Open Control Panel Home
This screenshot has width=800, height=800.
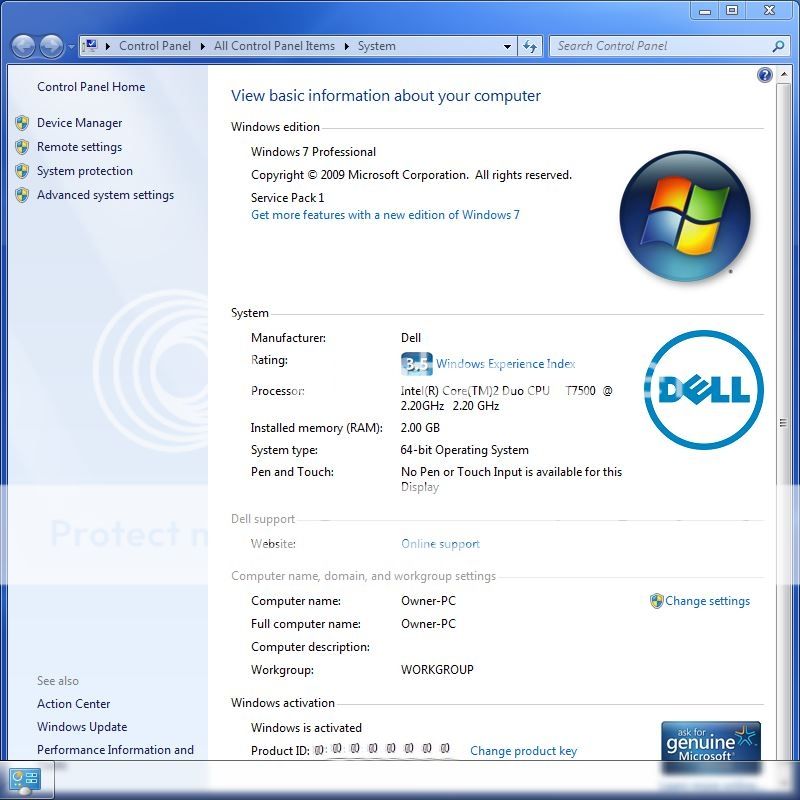(91, 87)
